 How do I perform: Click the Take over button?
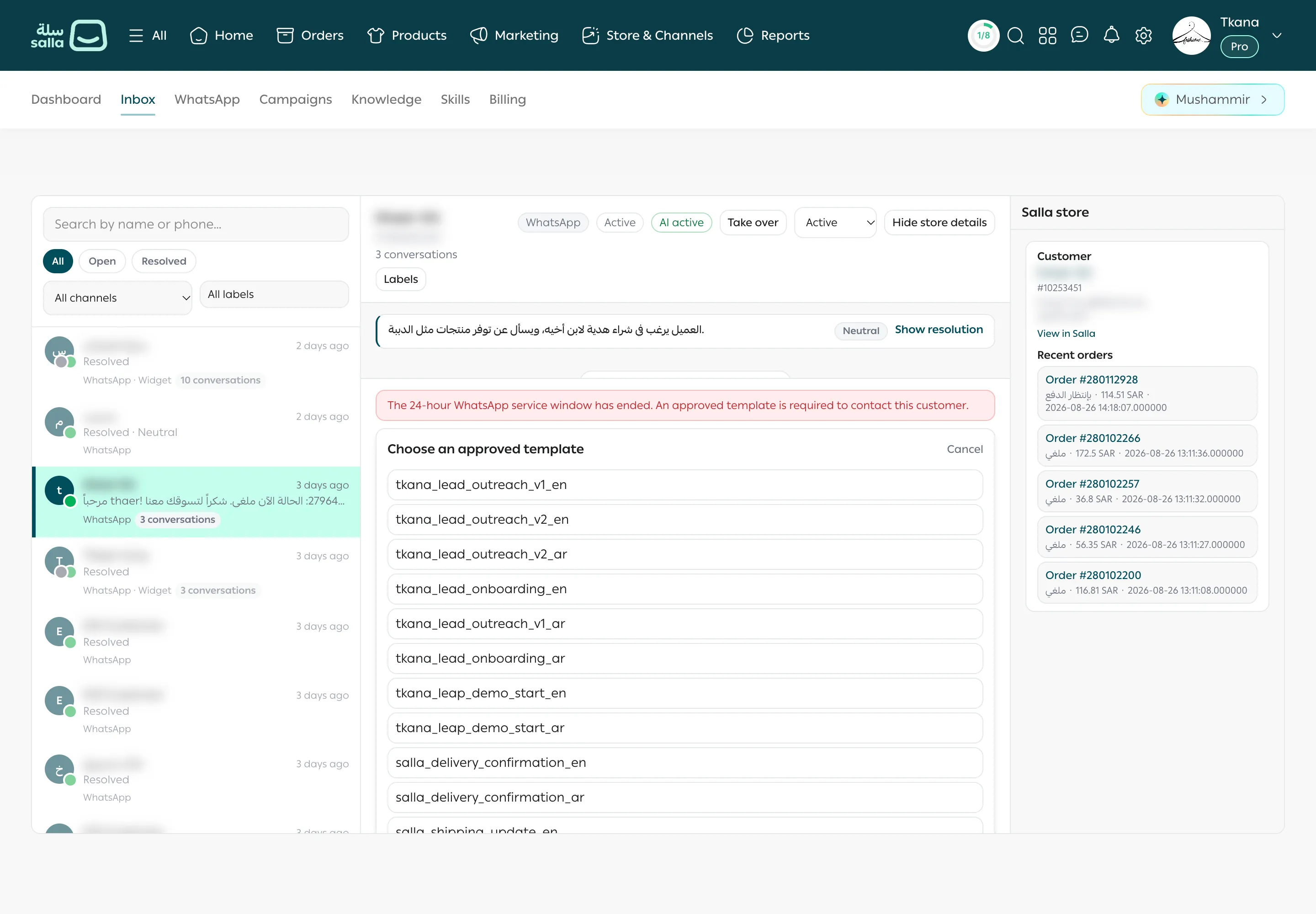[753, 223]
